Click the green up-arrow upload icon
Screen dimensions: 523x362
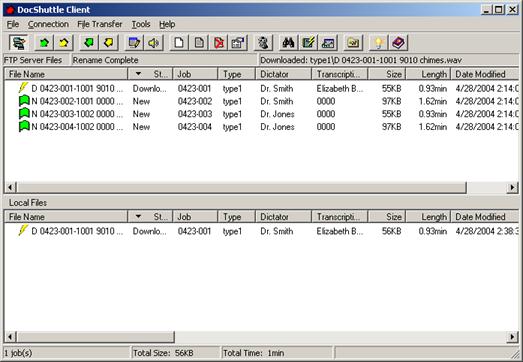pyautogui.click(x=44, y=43)
